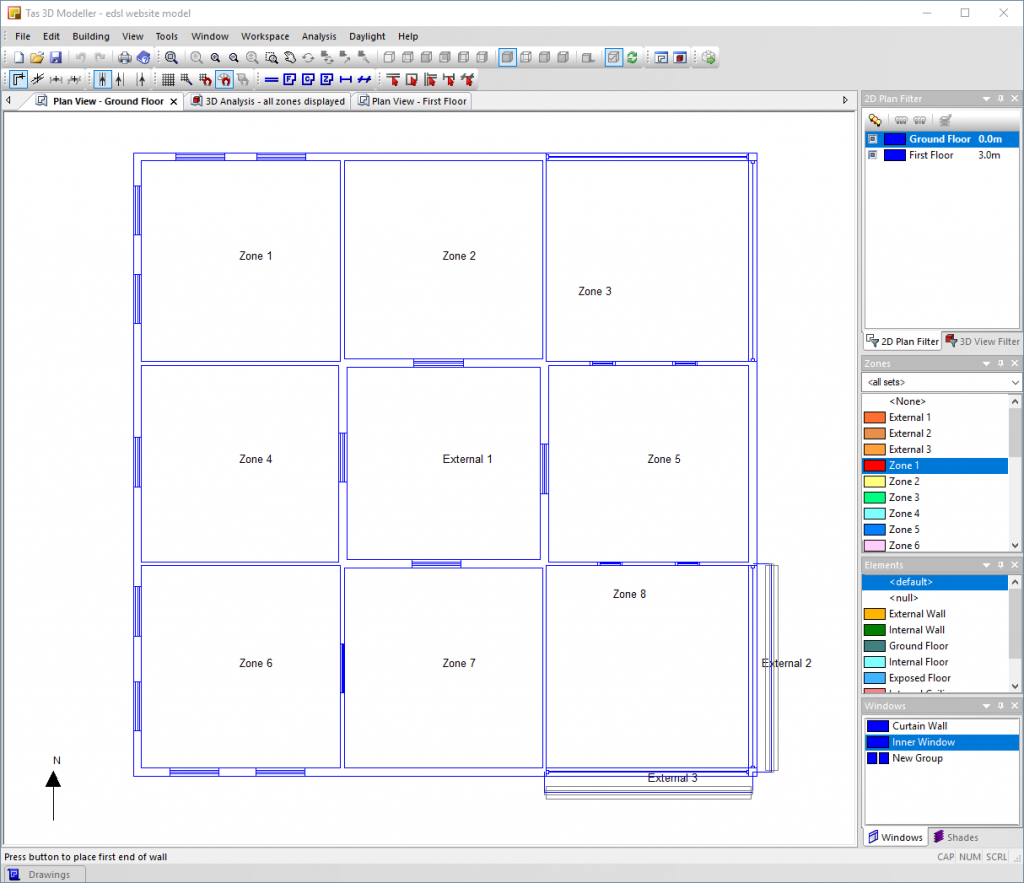The image size is (1024, 883).
Task: Open the Daylight menu
Action: coord(367,36)
